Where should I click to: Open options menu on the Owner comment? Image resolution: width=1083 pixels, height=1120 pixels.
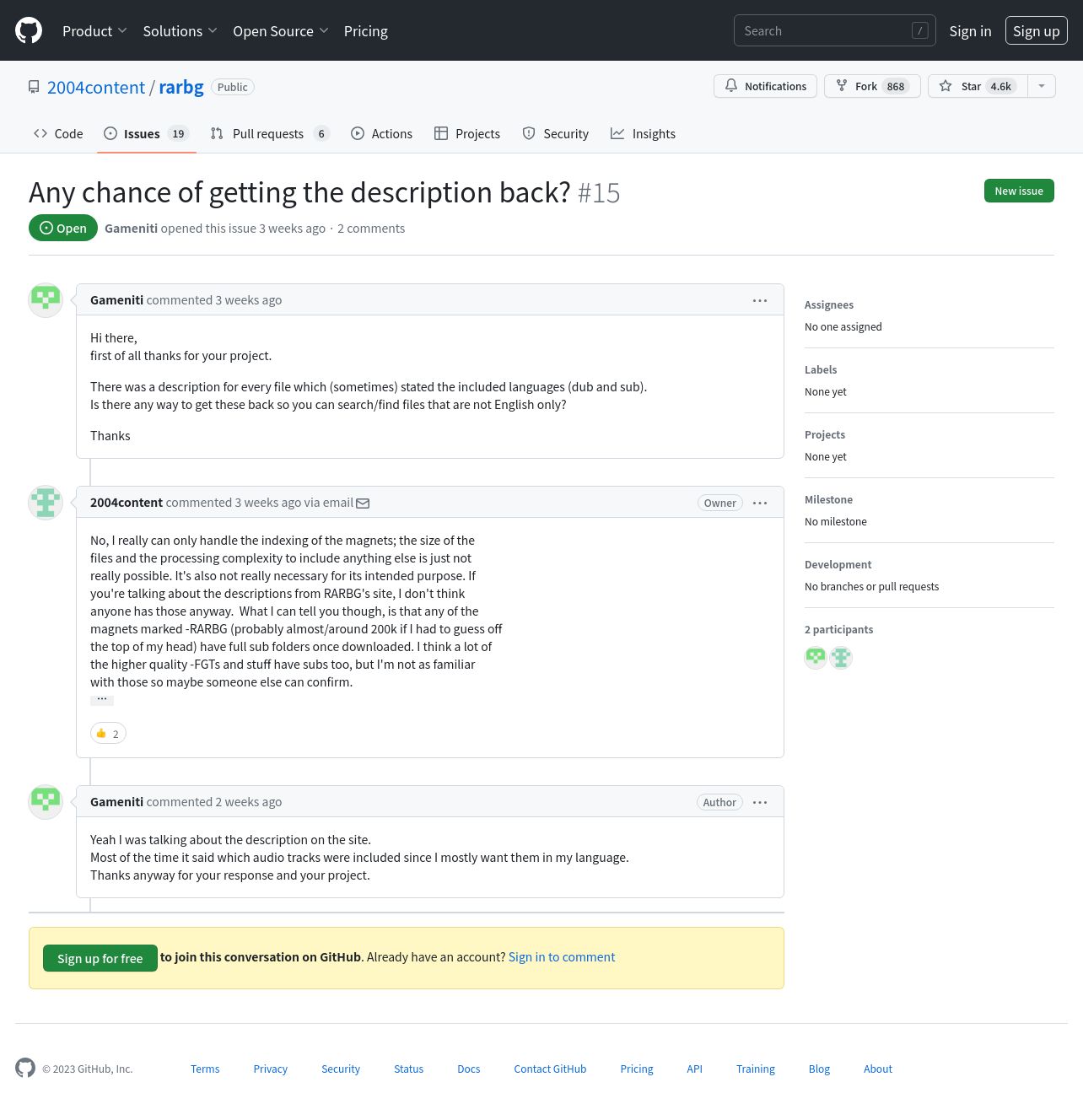coord(760,503)
